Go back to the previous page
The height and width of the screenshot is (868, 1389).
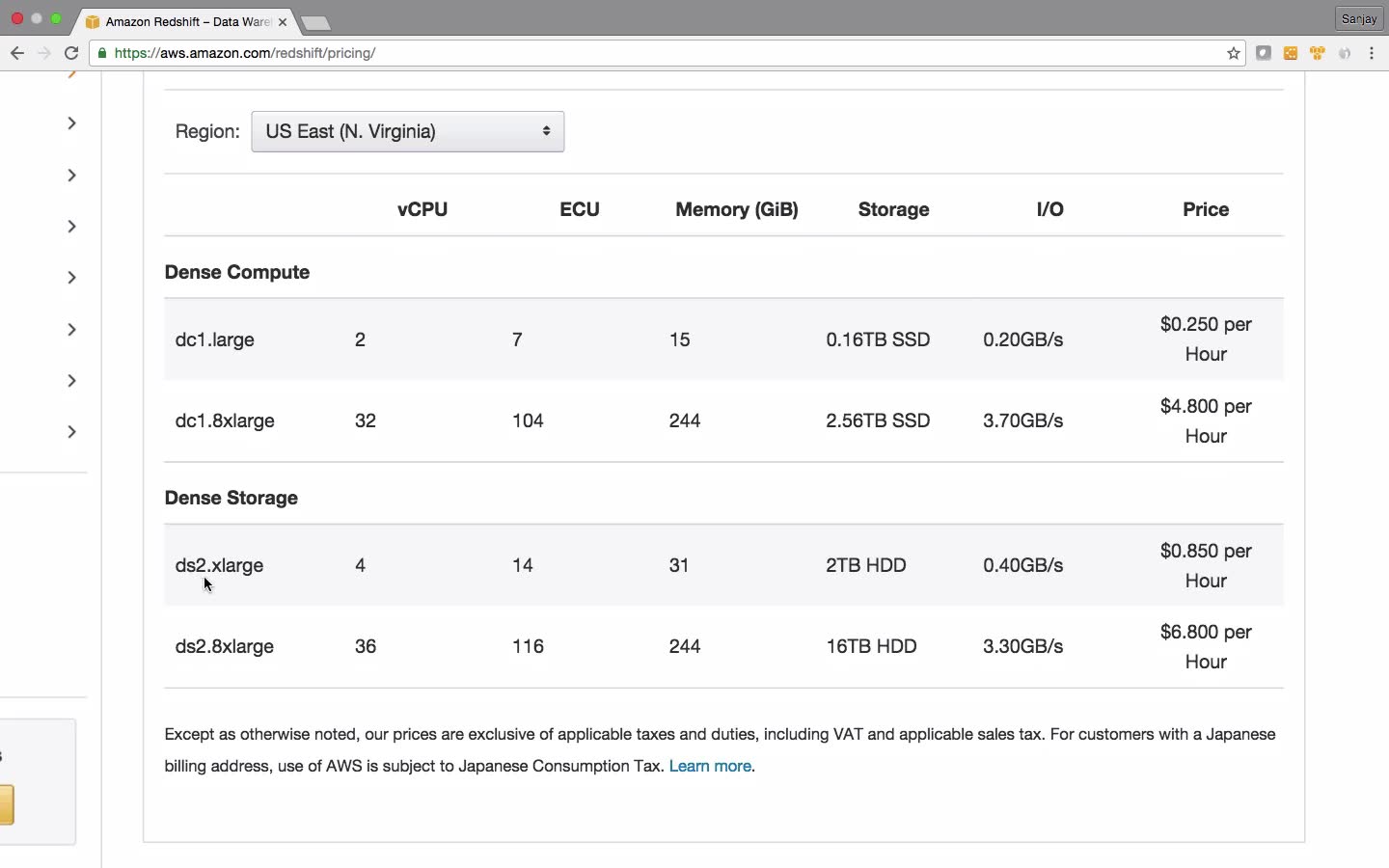(x=16, y=53)
